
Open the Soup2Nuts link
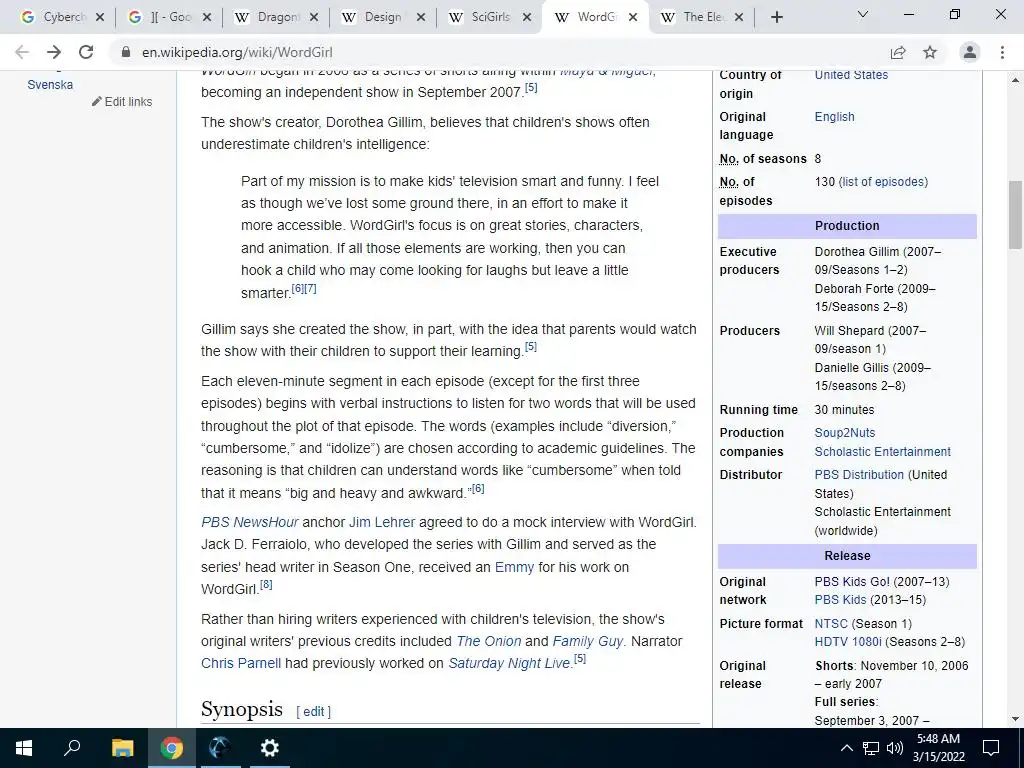pos(844,433)
